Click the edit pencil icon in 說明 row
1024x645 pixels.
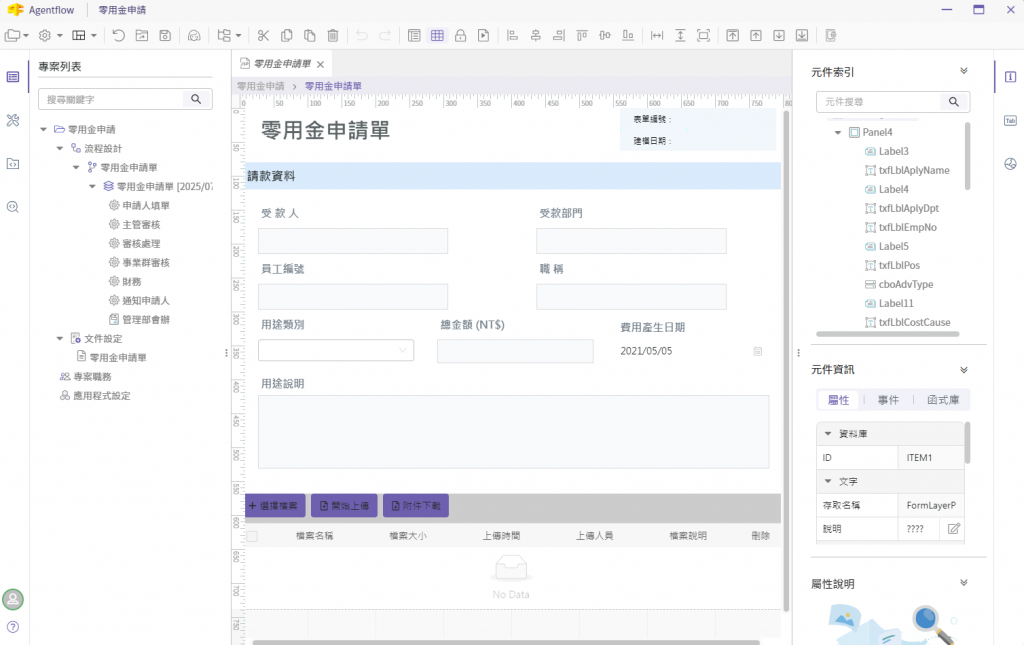coord(953,528)
